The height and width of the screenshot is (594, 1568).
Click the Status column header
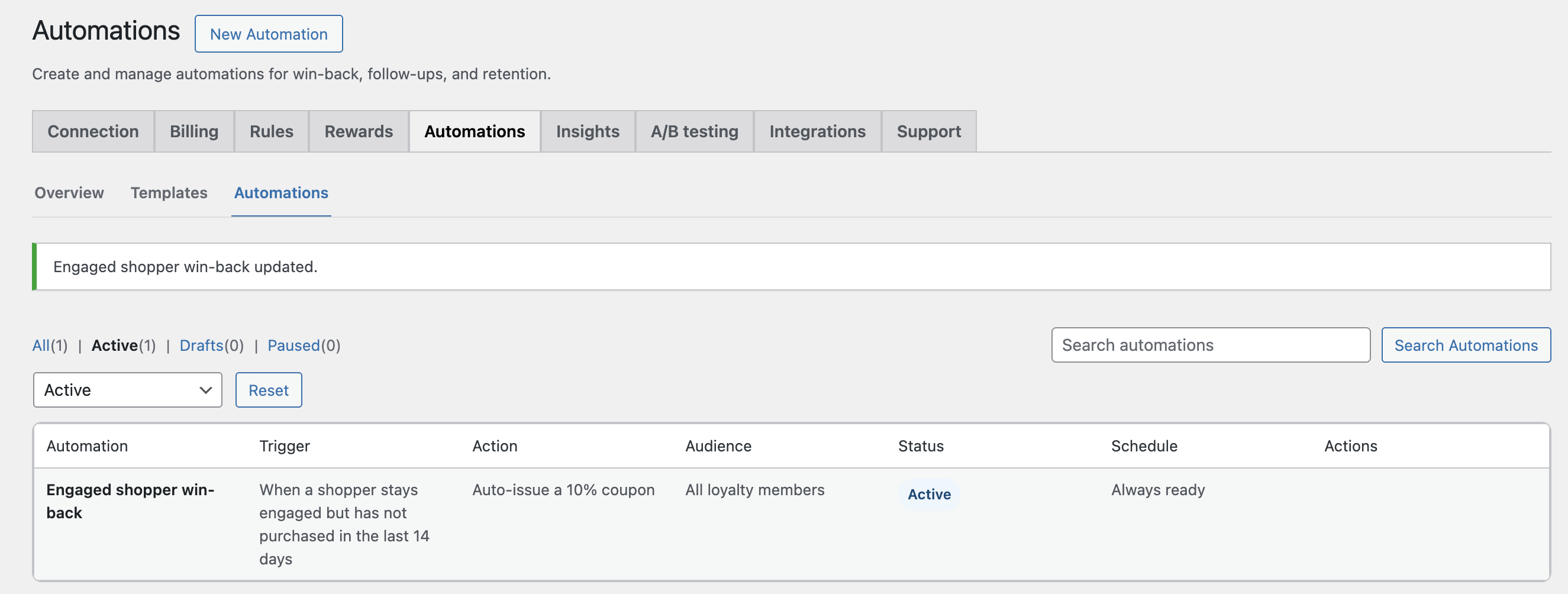[921, 446]
